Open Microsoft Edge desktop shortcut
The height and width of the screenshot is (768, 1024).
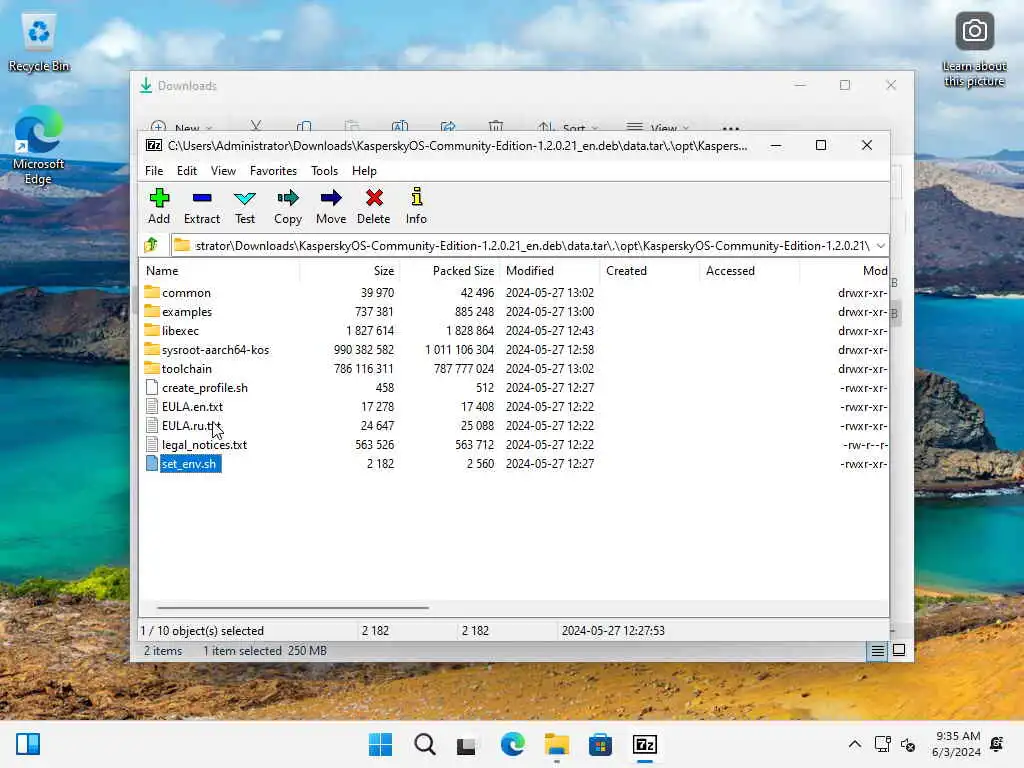[39, 147]
